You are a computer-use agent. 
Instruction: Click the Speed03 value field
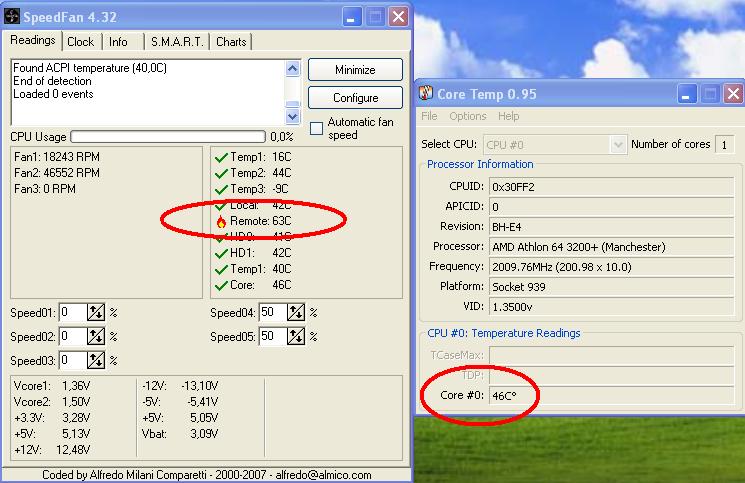pyautogui.click(x=73, y=360)
